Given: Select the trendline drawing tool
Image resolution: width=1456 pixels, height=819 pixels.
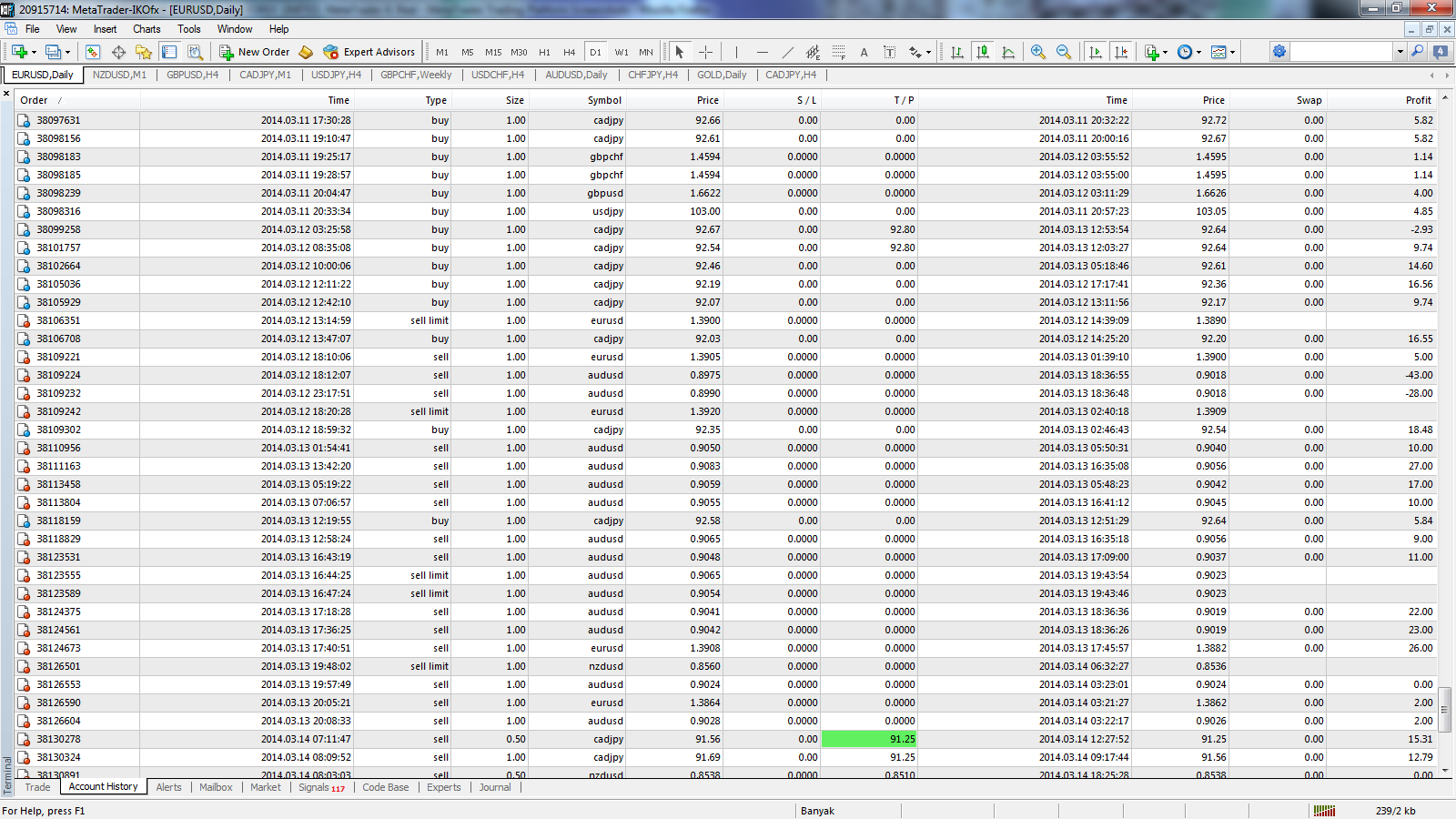Looking at the screenshot, I should coord(788,52).
